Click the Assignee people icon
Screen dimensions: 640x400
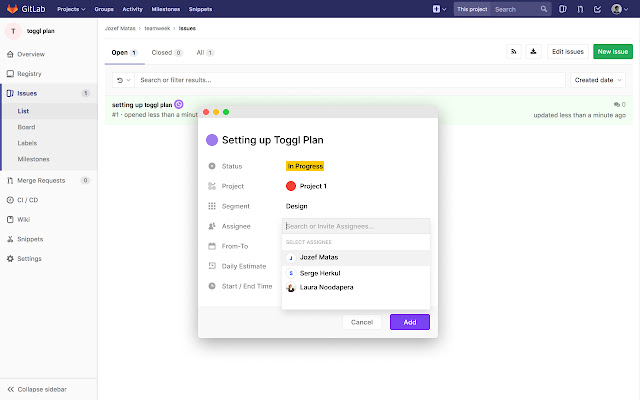point(212,226)
